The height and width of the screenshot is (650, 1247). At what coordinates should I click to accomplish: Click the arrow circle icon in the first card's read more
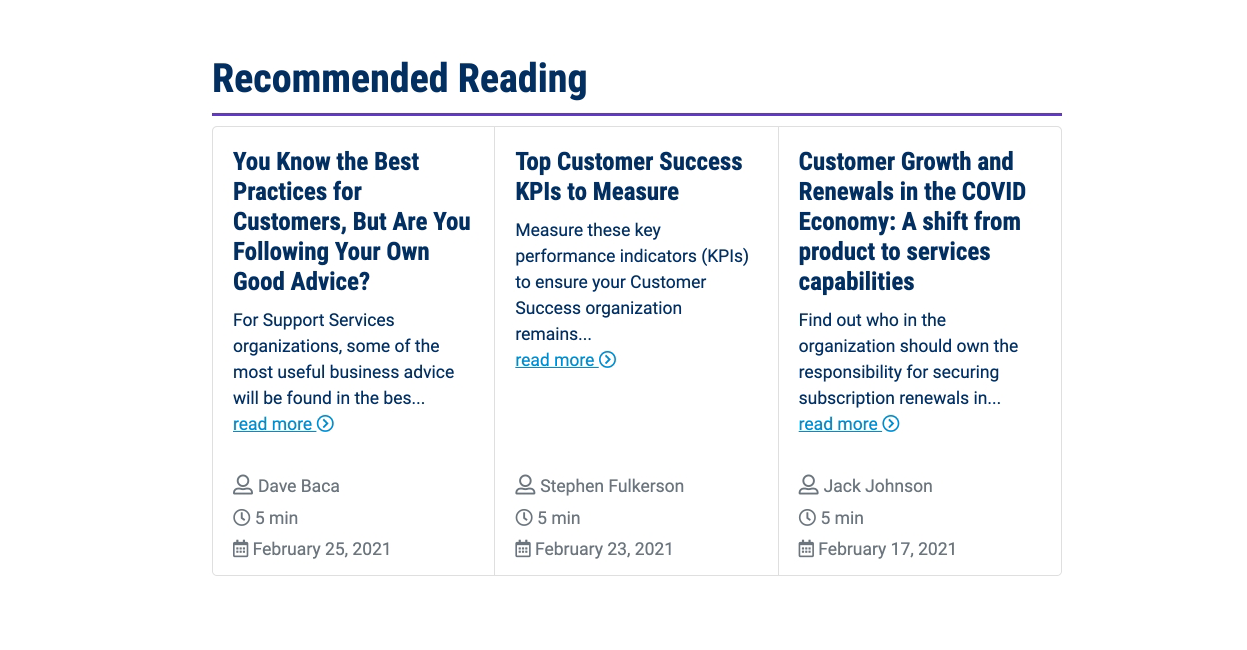325,423
